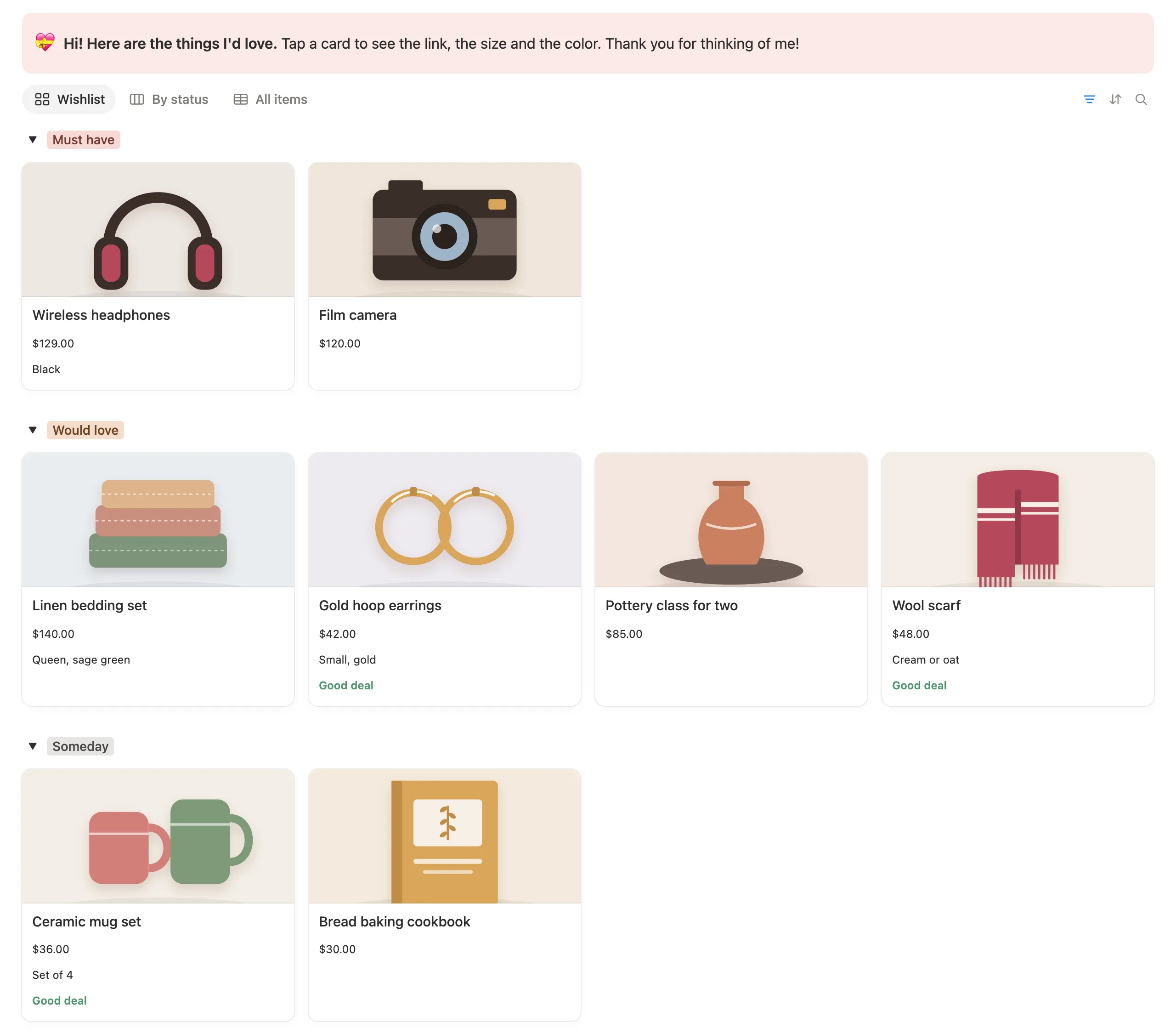Open the Linen bedding set image
The image size is (1176, 1034).
pos(158,520)
